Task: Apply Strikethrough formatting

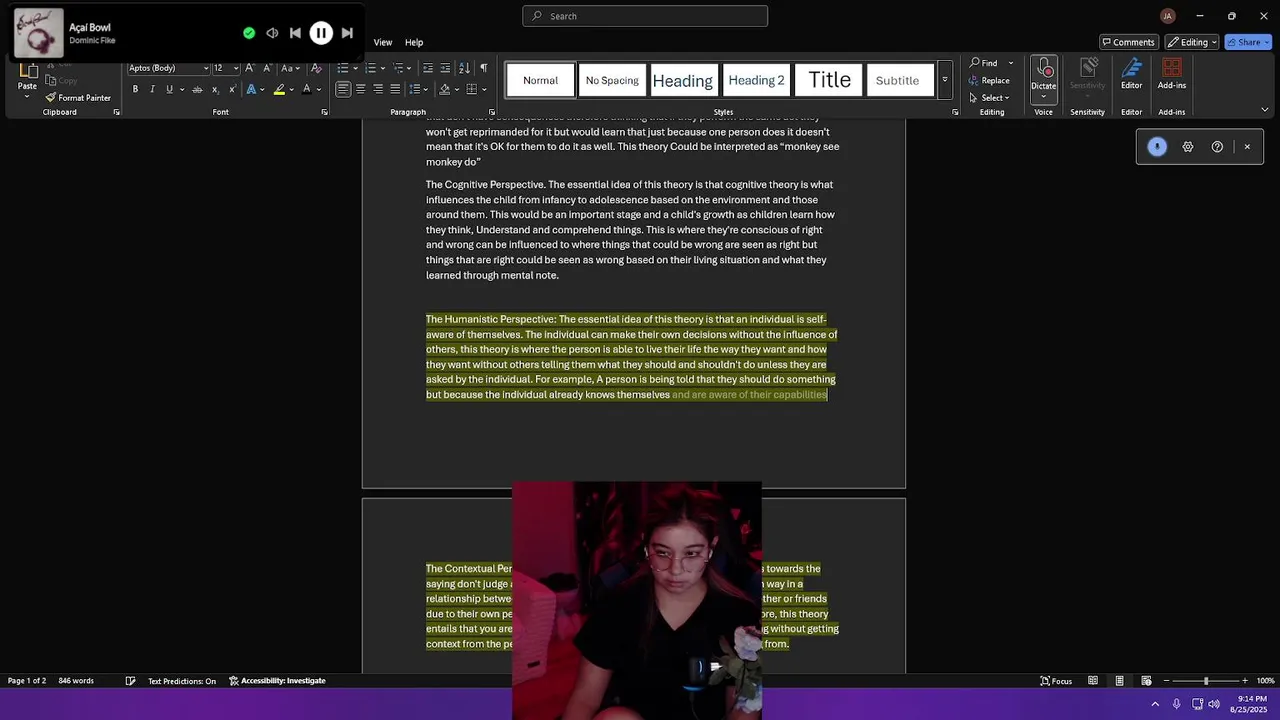Action: click(197, 89)
